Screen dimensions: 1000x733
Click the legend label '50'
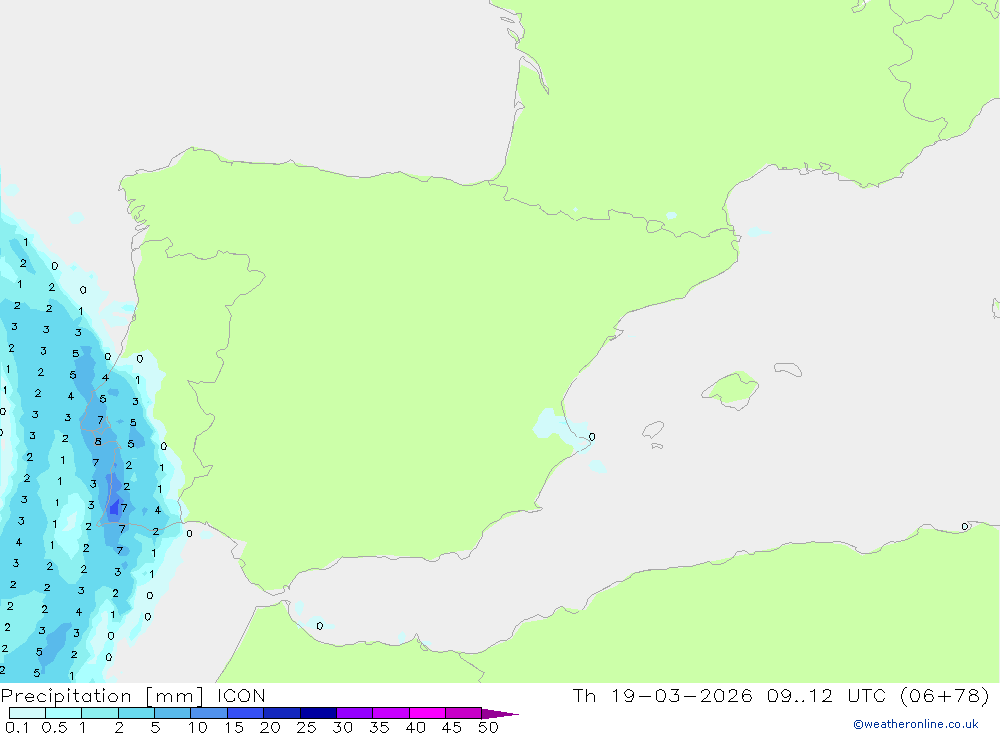(x=489, y=727)
